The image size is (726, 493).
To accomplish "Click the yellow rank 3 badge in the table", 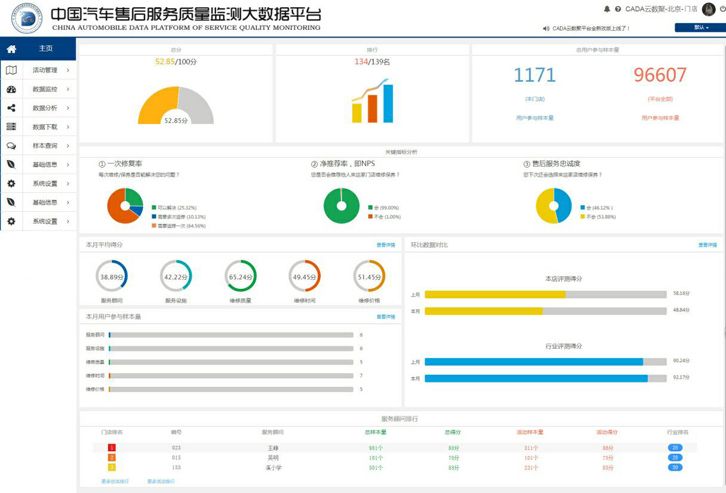I will point(112,468).
